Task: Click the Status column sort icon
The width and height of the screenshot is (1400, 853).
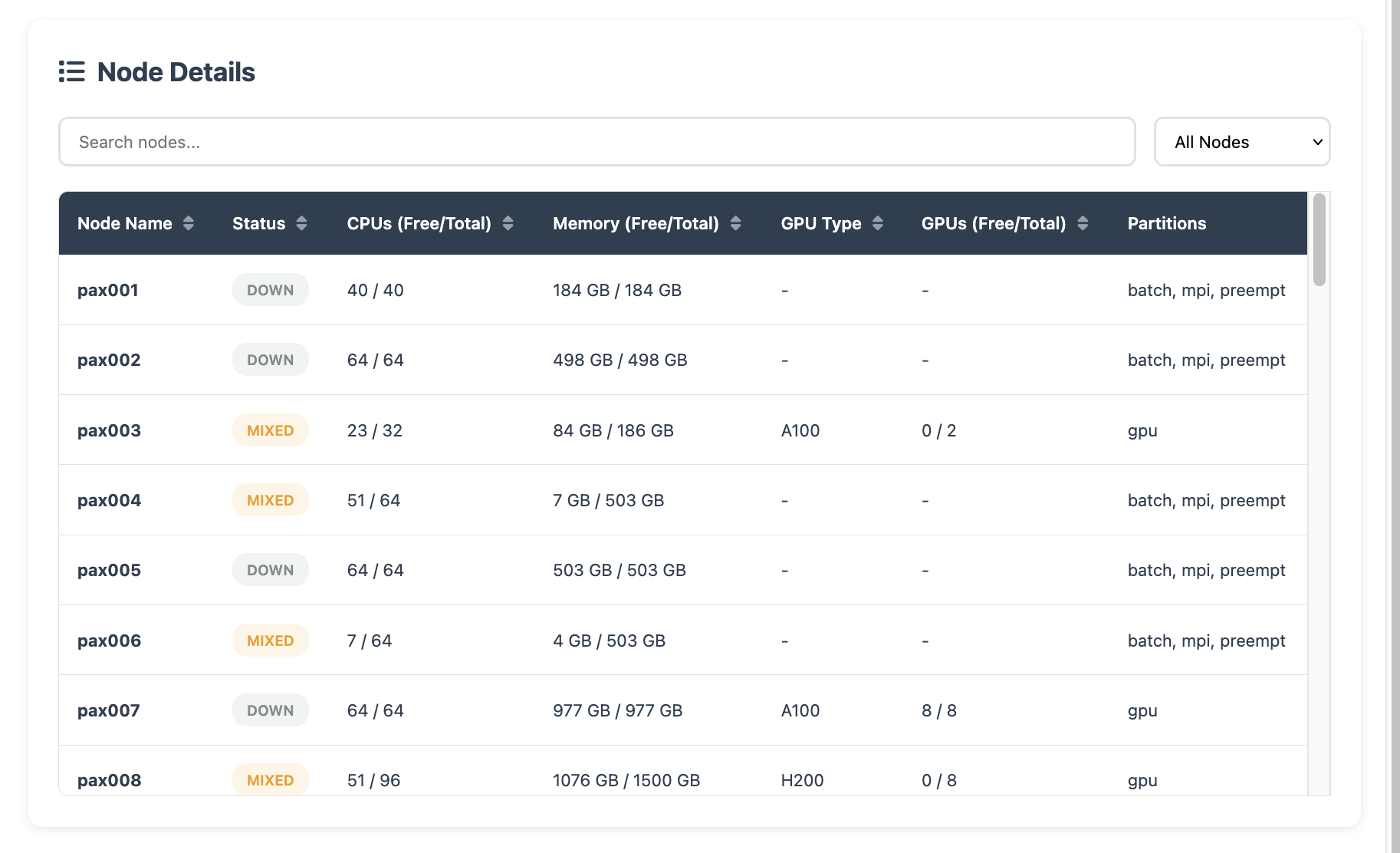Action: pos(301,223)
